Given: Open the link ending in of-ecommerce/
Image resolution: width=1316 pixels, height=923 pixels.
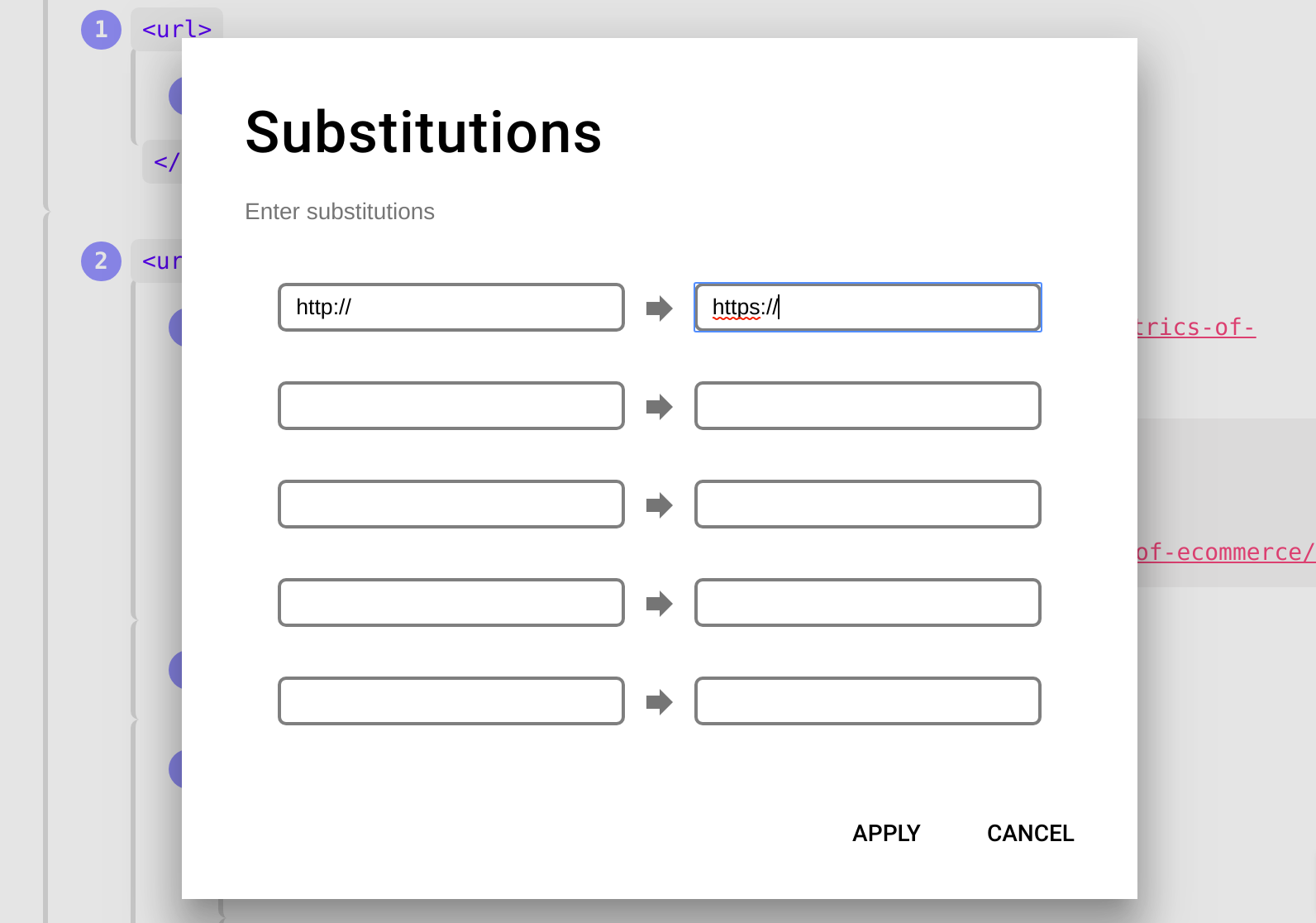Looking at the screenshot, I should coord(1226,552).
